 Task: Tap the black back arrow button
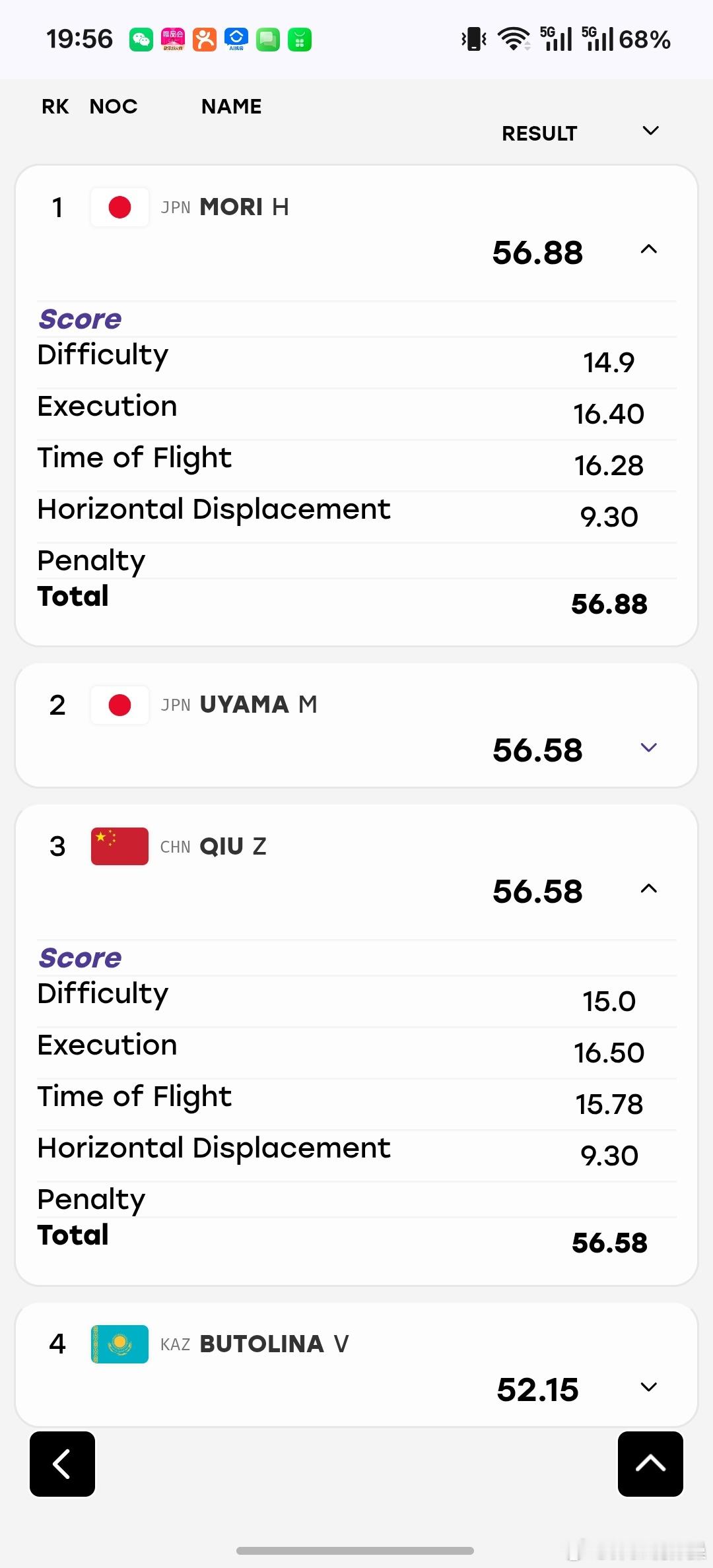pyautogui.click(x=62, y=1464)
